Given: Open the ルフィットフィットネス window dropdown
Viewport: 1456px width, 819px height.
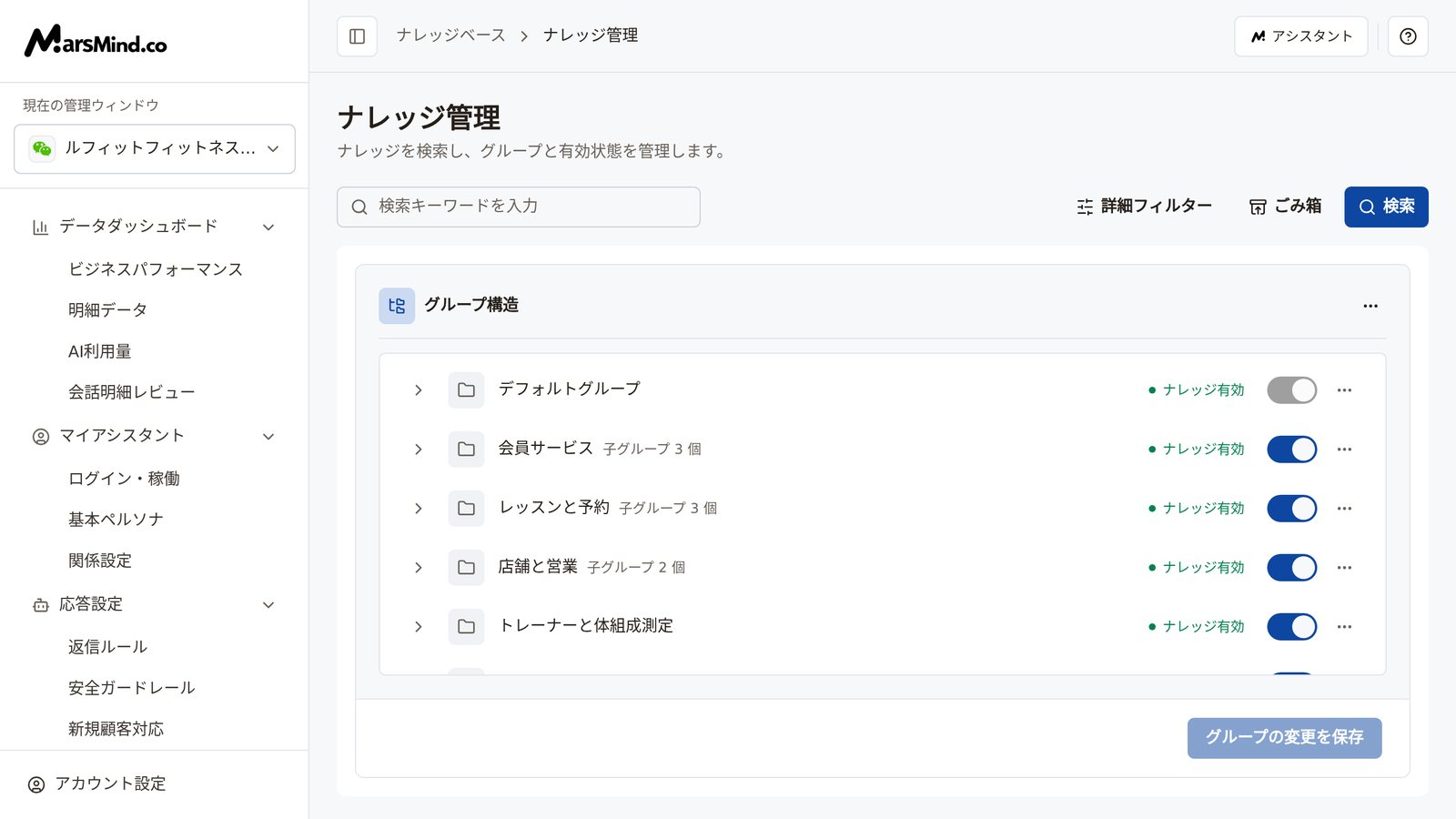Looking at the screenshot, I should coord(155,148).
